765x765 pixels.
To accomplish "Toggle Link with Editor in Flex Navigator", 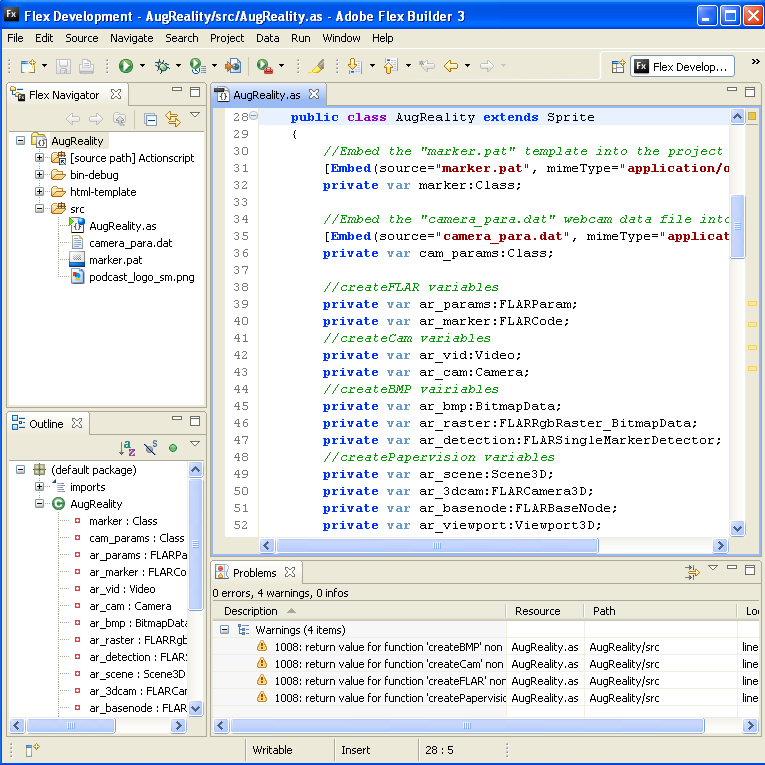I will [173, 119].
